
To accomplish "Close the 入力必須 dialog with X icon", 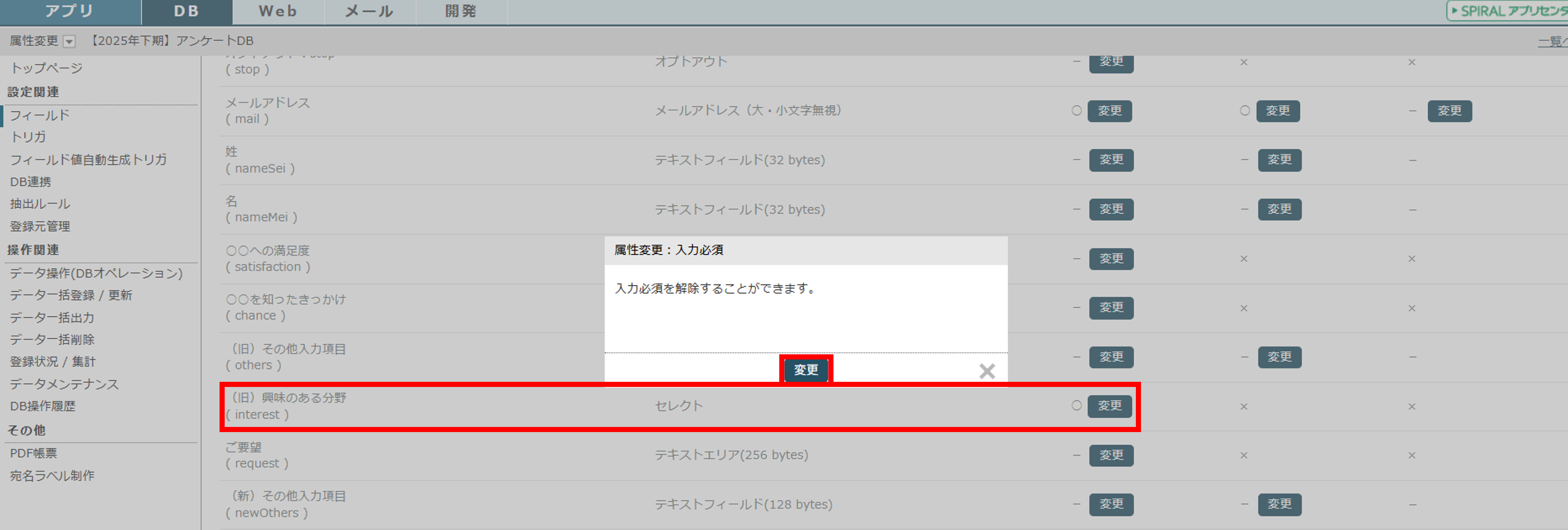I will [x=986, y=371].
